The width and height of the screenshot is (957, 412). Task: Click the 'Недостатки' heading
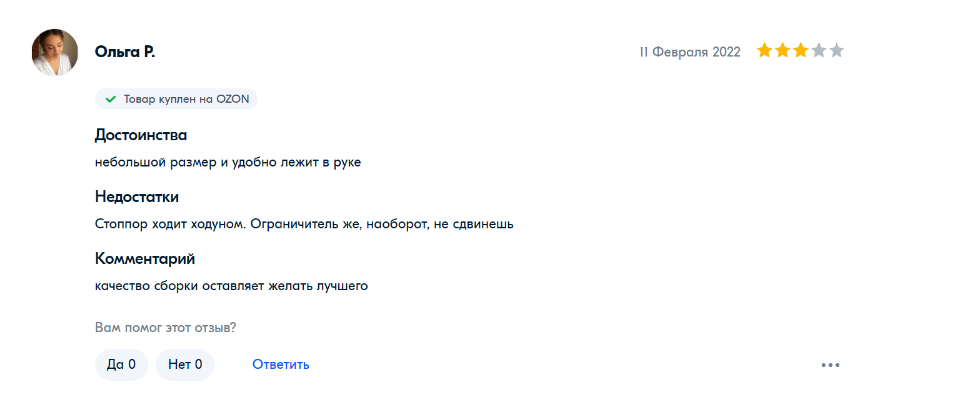[x=137, y=197]
